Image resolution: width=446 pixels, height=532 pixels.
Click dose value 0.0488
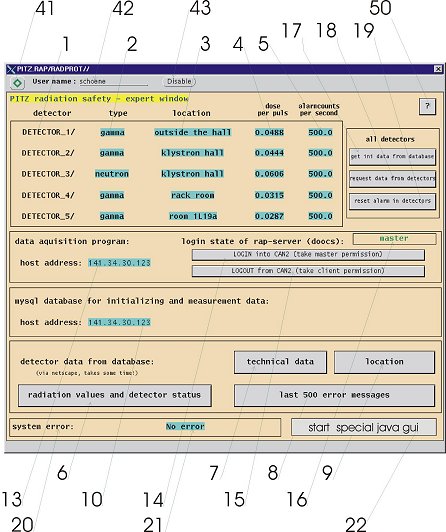click(269, 132)
